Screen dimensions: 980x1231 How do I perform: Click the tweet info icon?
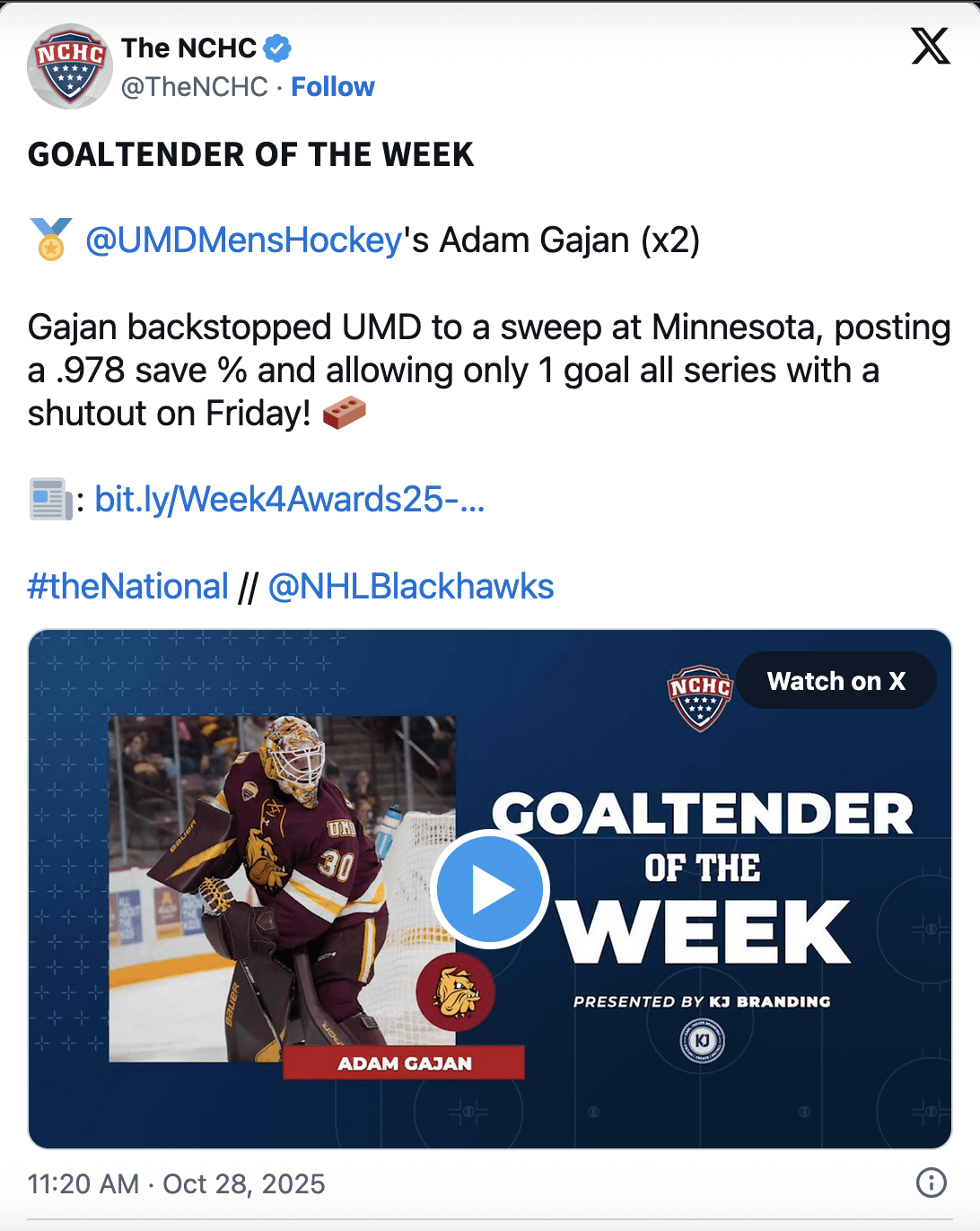[x=931, y=1183]
